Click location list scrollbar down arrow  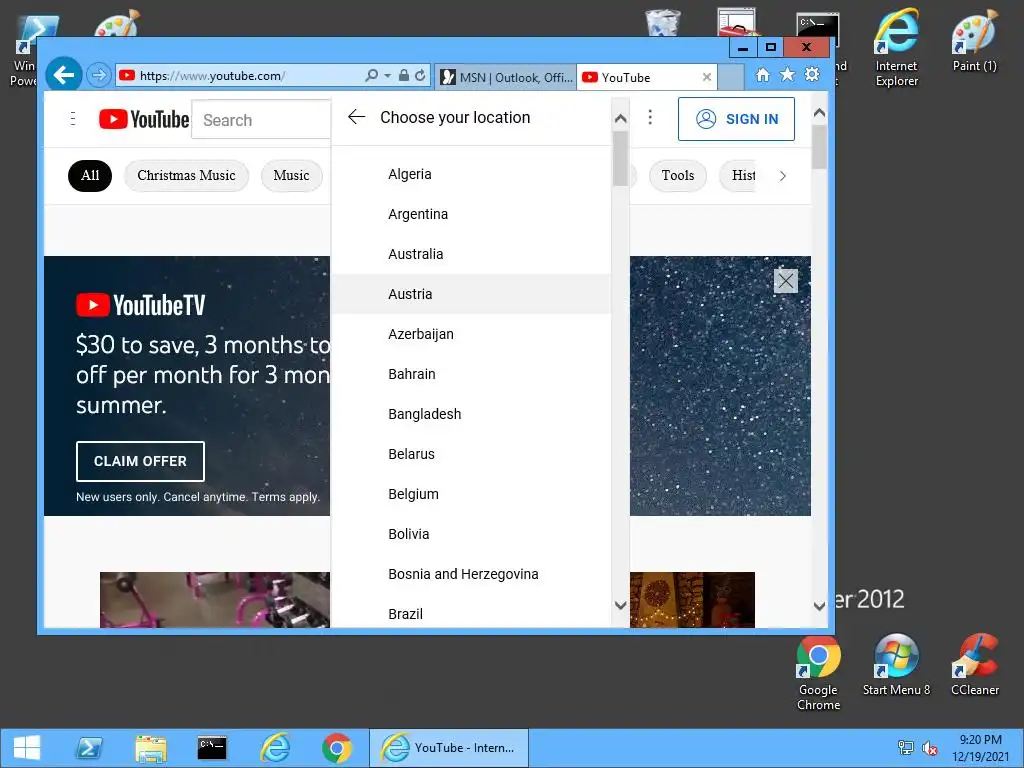[x=620, y=605]
